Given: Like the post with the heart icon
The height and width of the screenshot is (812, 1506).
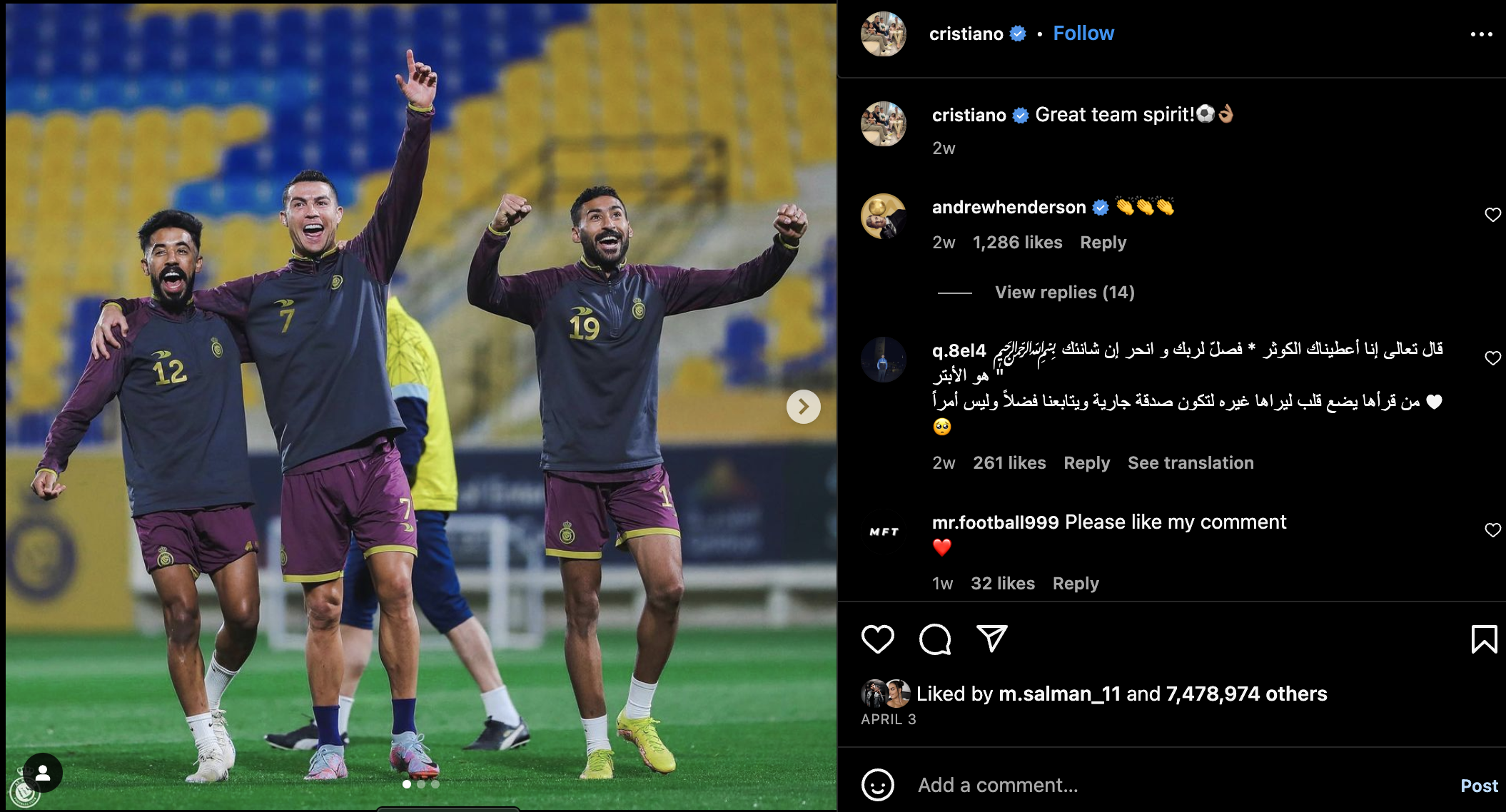Looking at the screenshot, I should pos(877,639).
